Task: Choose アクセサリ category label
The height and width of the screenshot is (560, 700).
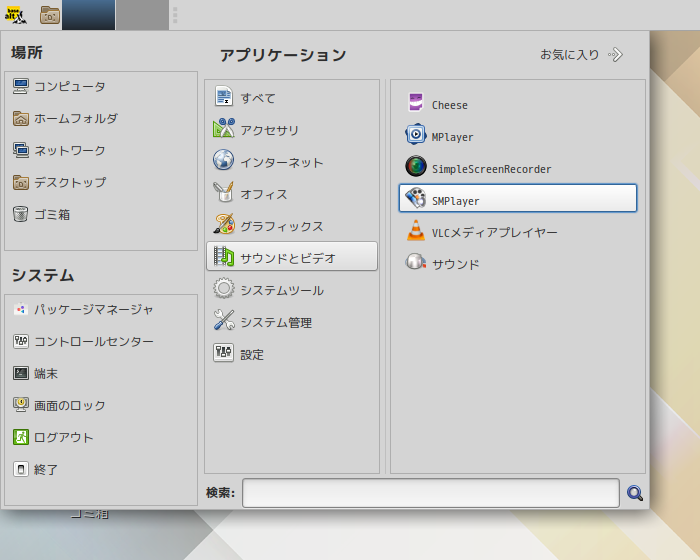Action: pos(270,130)
